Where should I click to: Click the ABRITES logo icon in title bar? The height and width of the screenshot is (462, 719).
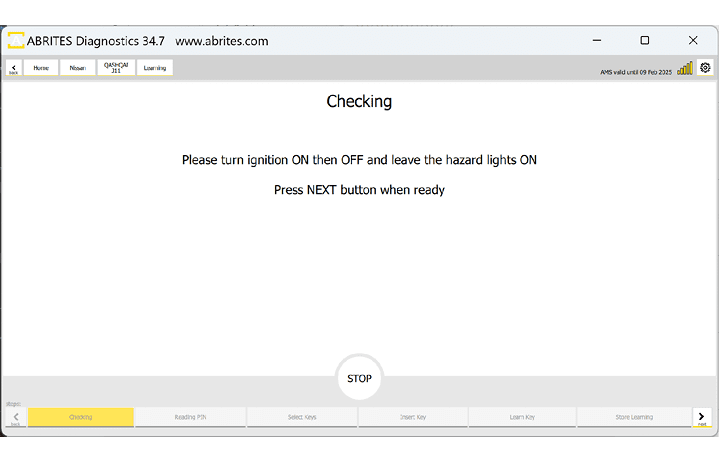pos(16,41)
